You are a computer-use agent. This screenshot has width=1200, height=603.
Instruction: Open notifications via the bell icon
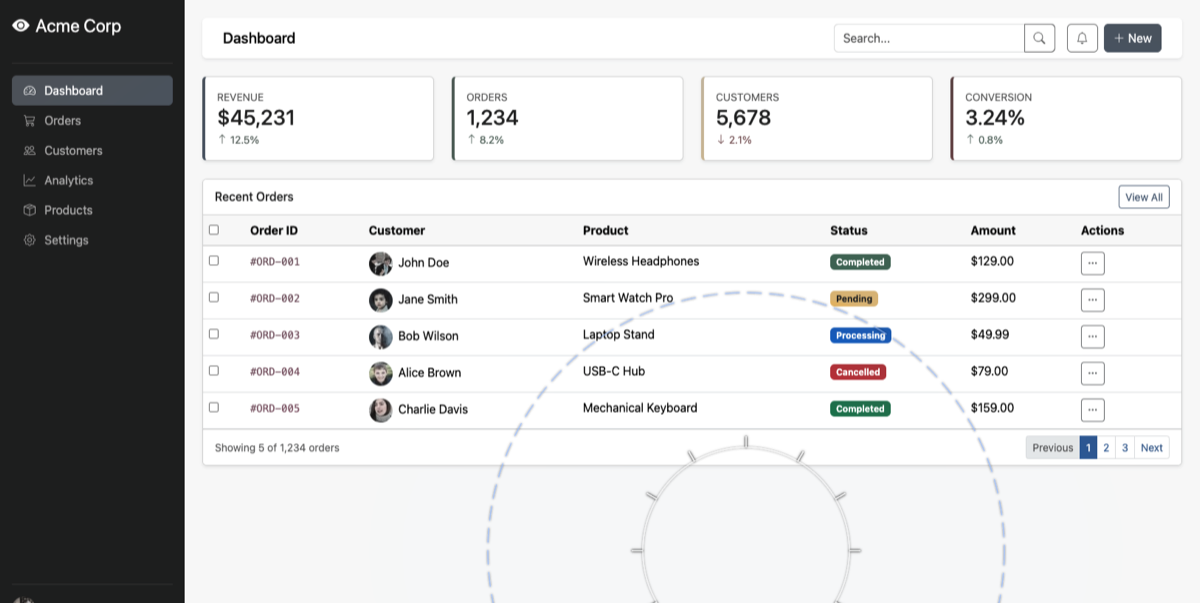click(1082, 38)
